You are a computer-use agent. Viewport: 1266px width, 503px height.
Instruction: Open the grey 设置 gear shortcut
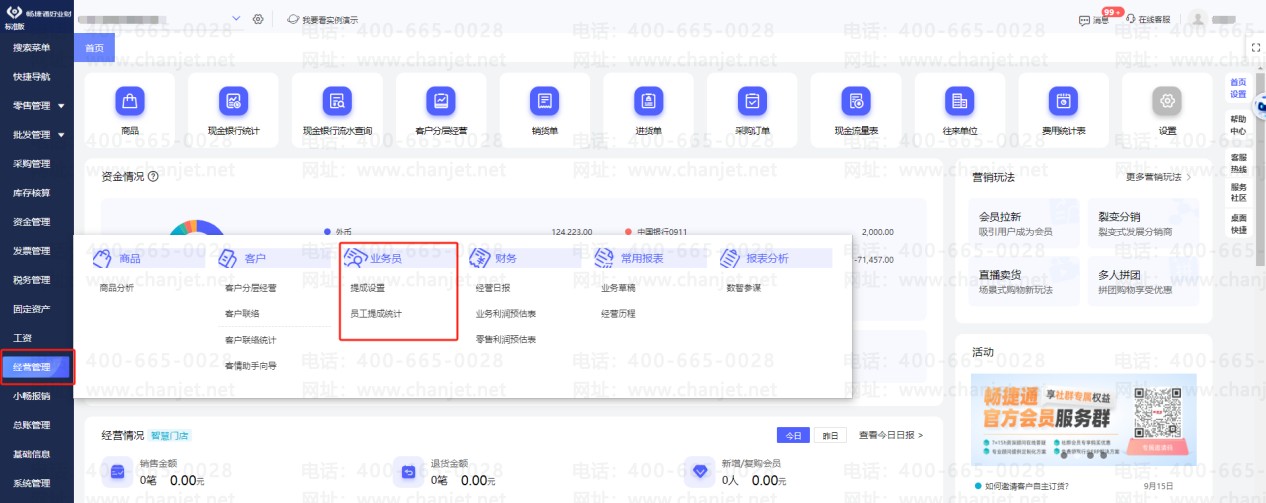tap(1167, 101)
